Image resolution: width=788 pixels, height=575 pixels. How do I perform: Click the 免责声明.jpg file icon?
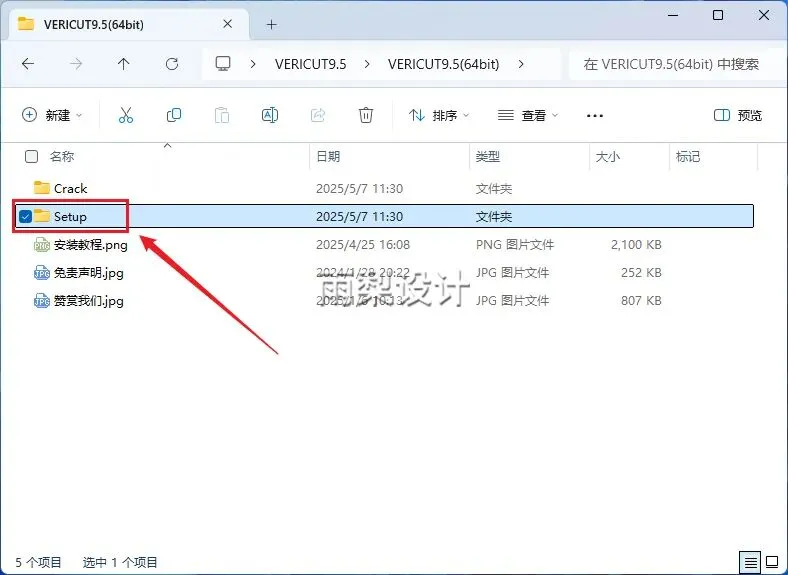[41, 273]
